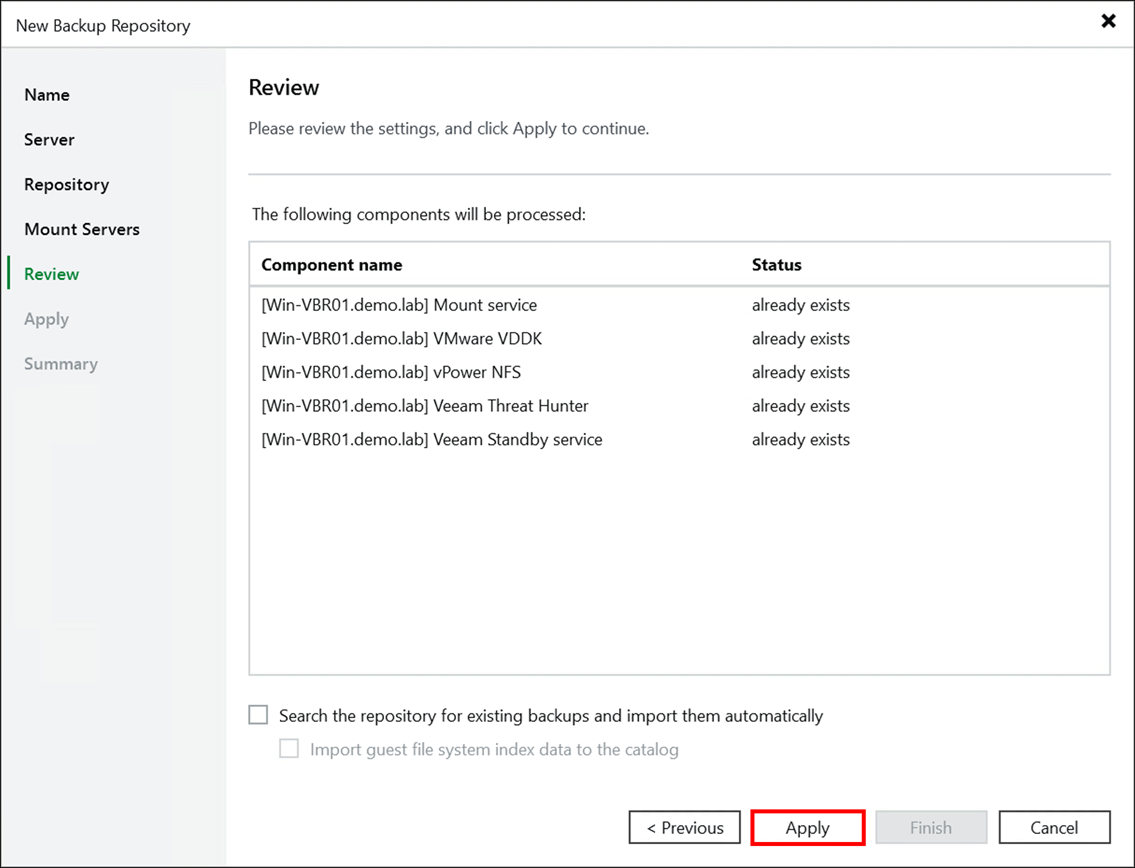Screen dimensions: 1135x868
Task: Click the disabled Finish button
Action: 930,827
